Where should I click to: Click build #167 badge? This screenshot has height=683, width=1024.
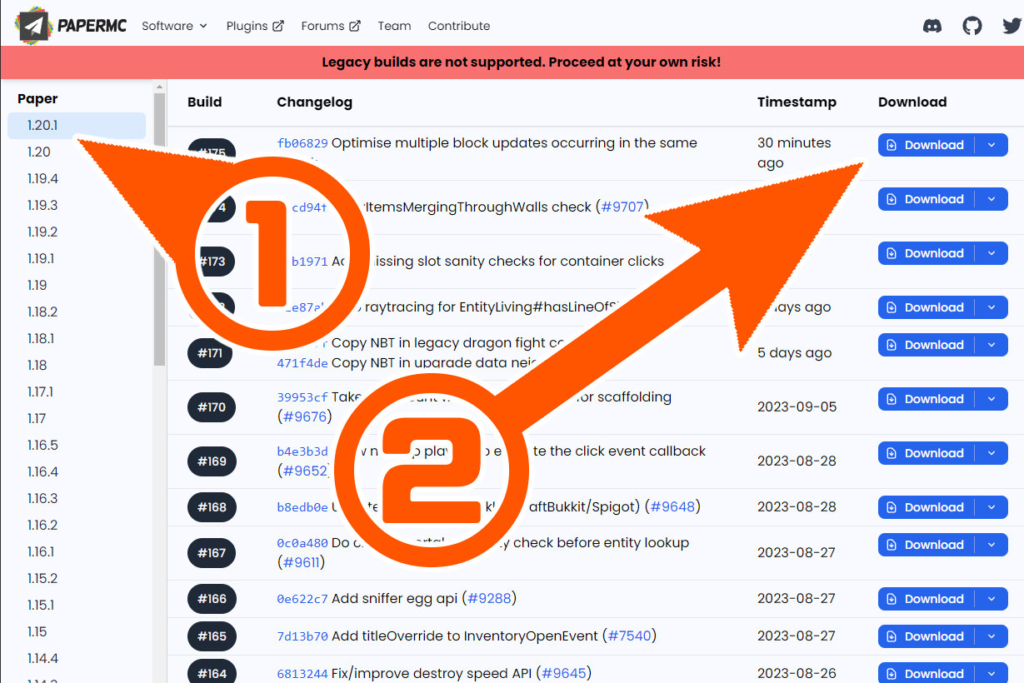[212, 553]
